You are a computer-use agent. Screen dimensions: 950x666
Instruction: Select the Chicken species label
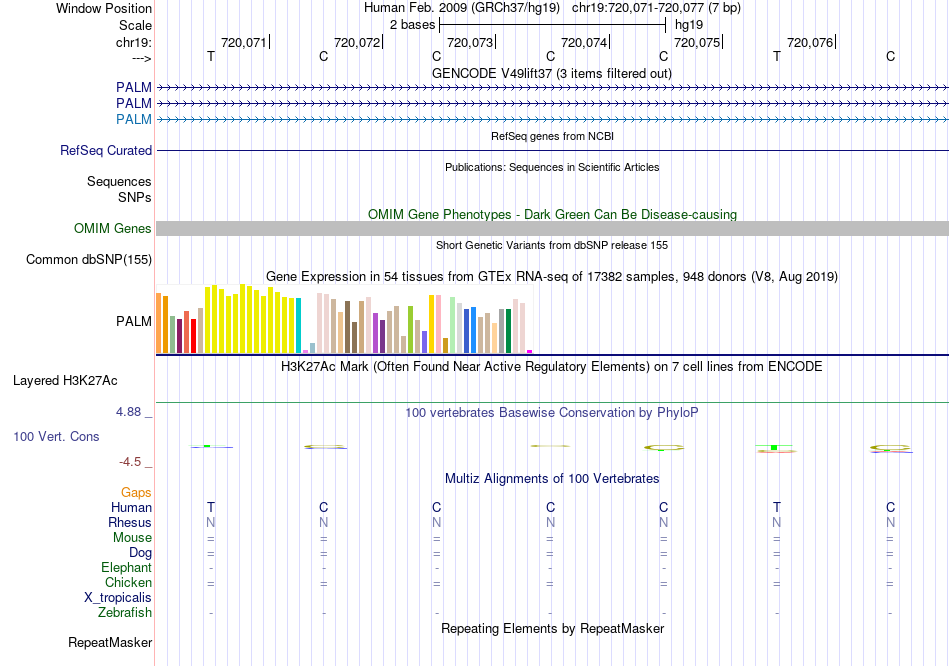(128, 582)
